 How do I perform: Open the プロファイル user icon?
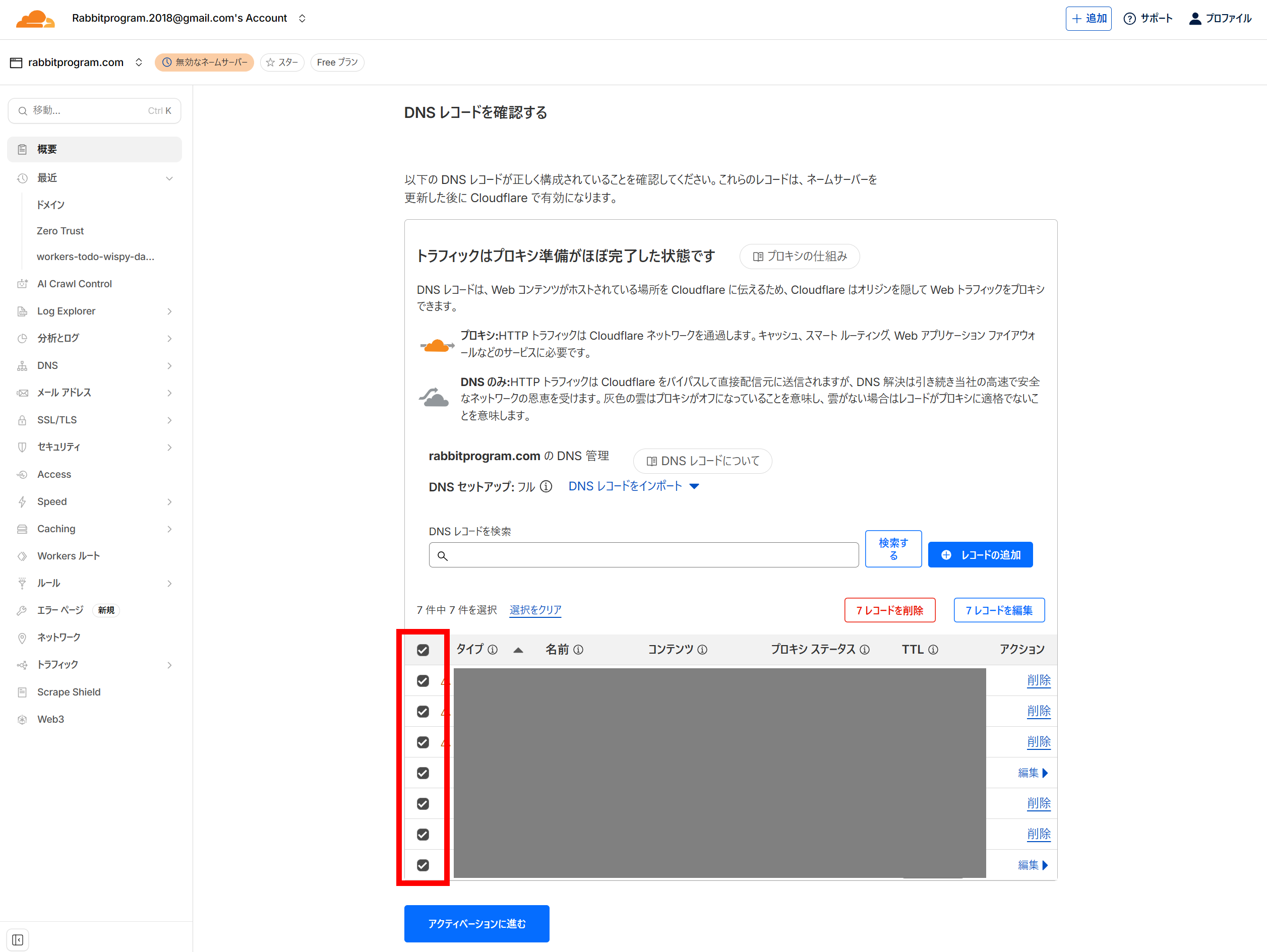click(1195, 19)
